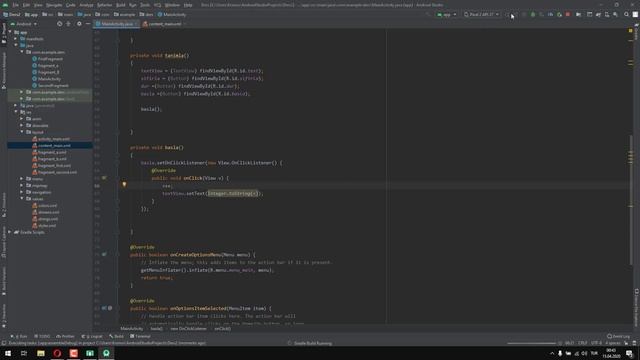Open File Explorer from the taskbar
The height and width of the screenshot is (360, 640).
point(41,353)
